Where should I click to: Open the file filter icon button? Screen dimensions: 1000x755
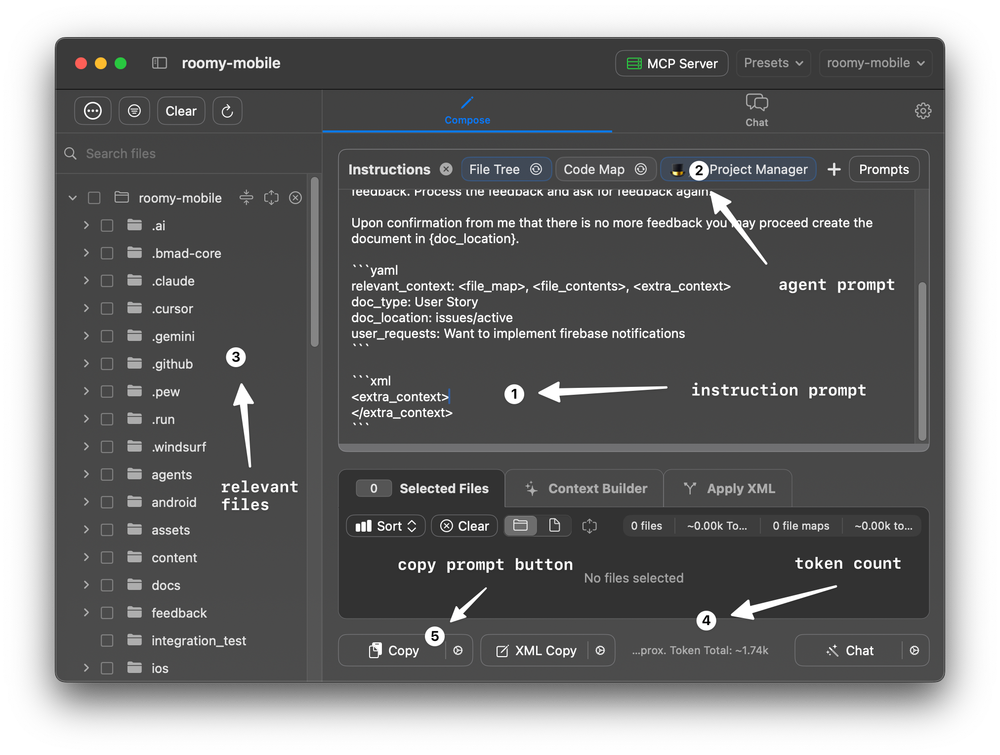click(134, 111)
